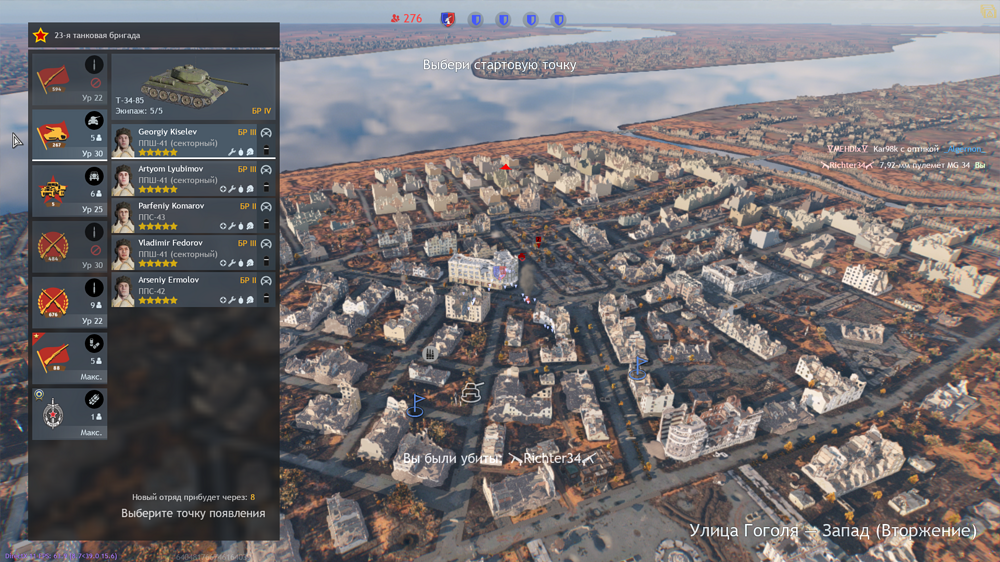Click 'БР IV' tank rating label

261,111
